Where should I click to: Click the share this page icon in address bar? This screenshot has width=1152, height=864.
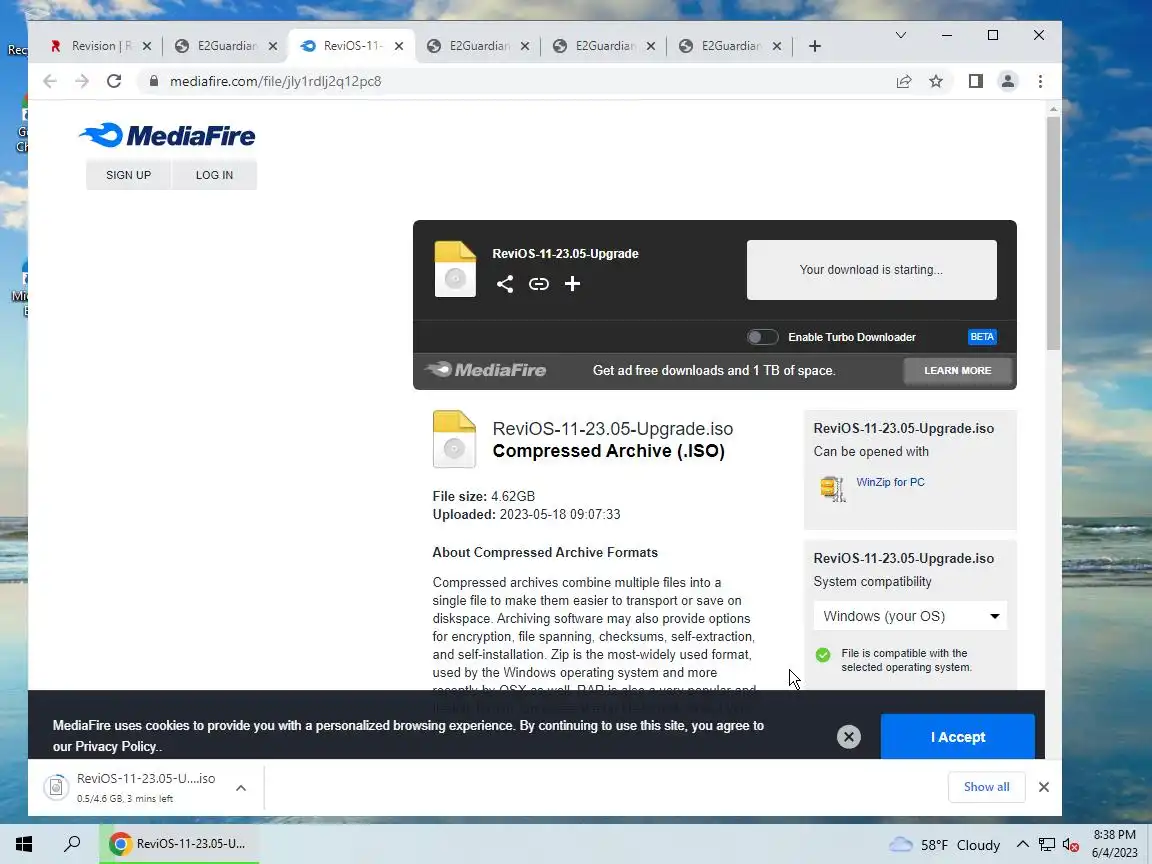tap(904, 81)
